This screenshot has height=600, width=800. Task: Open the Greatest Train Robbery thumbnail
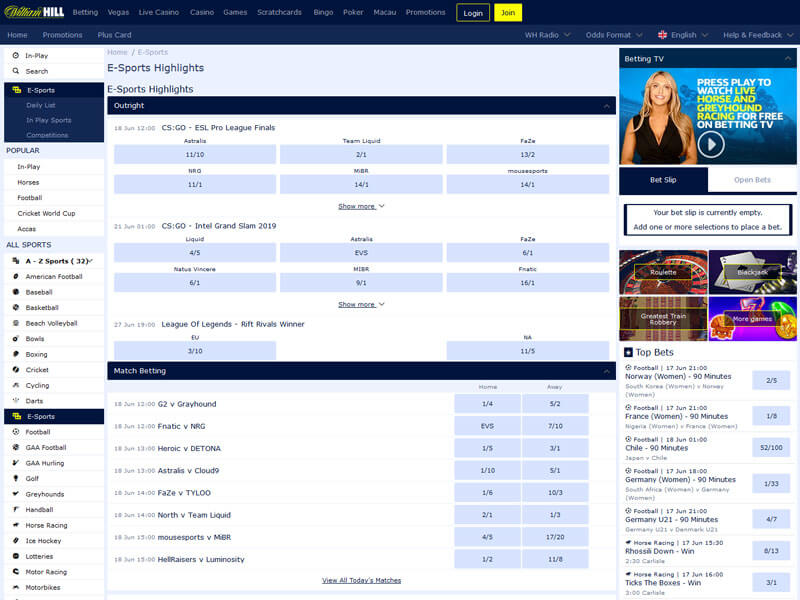click(663, 319)
